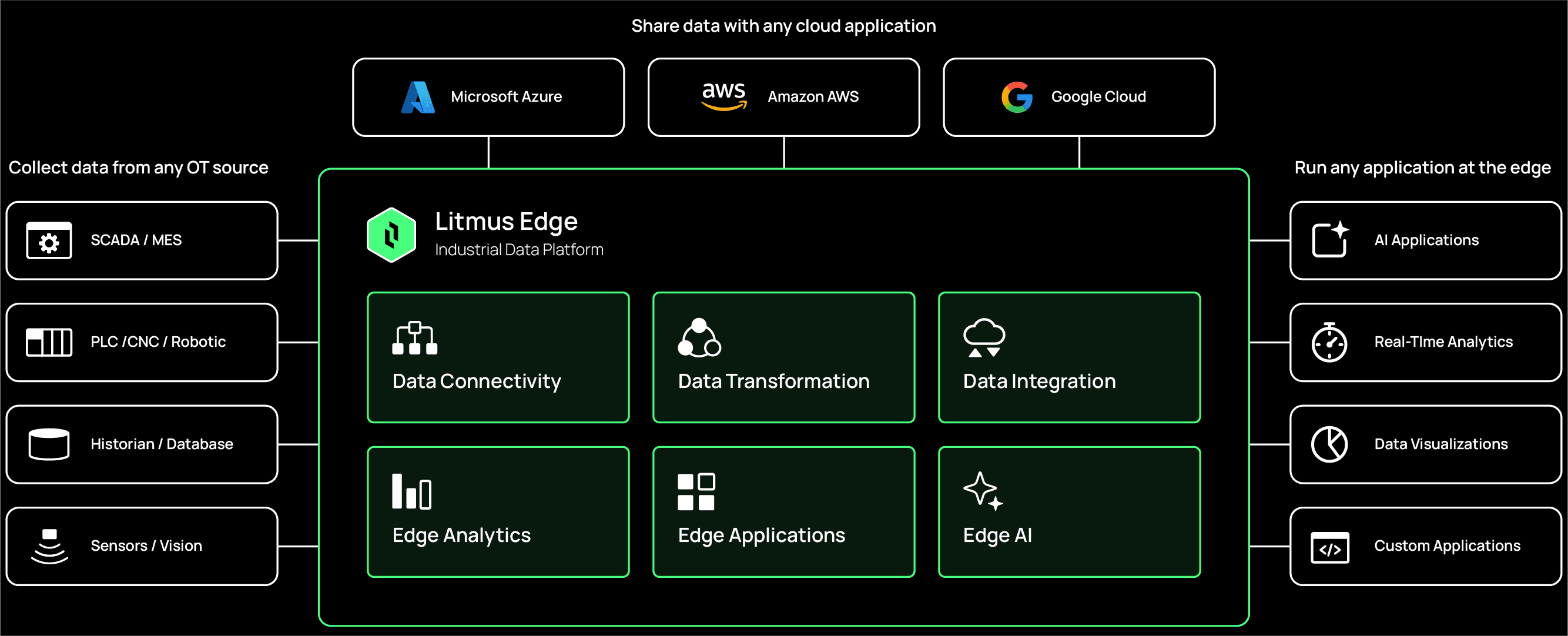The image size is (1568, 636).
Task: Select the Litmus Edge hexagon logo
Action: pos(392,235)
